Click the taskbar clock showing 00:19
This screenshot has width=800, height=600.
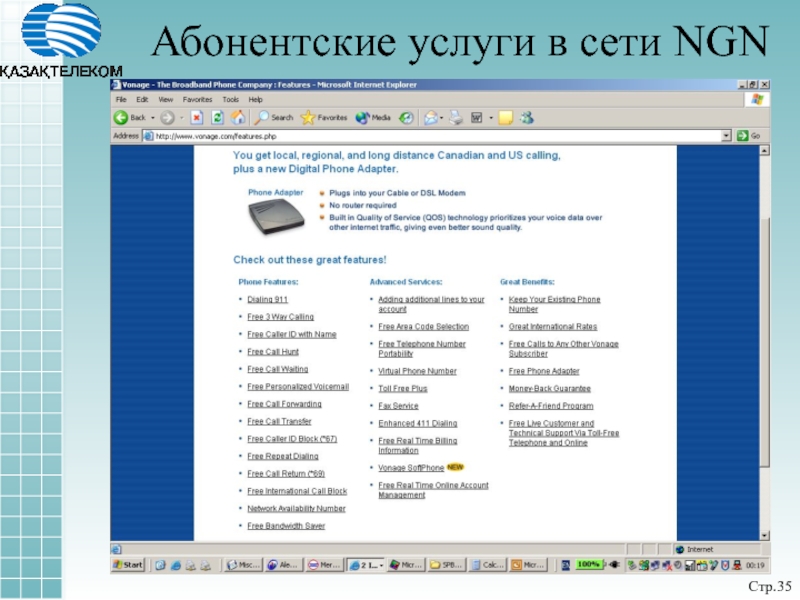tap(755, 565)
